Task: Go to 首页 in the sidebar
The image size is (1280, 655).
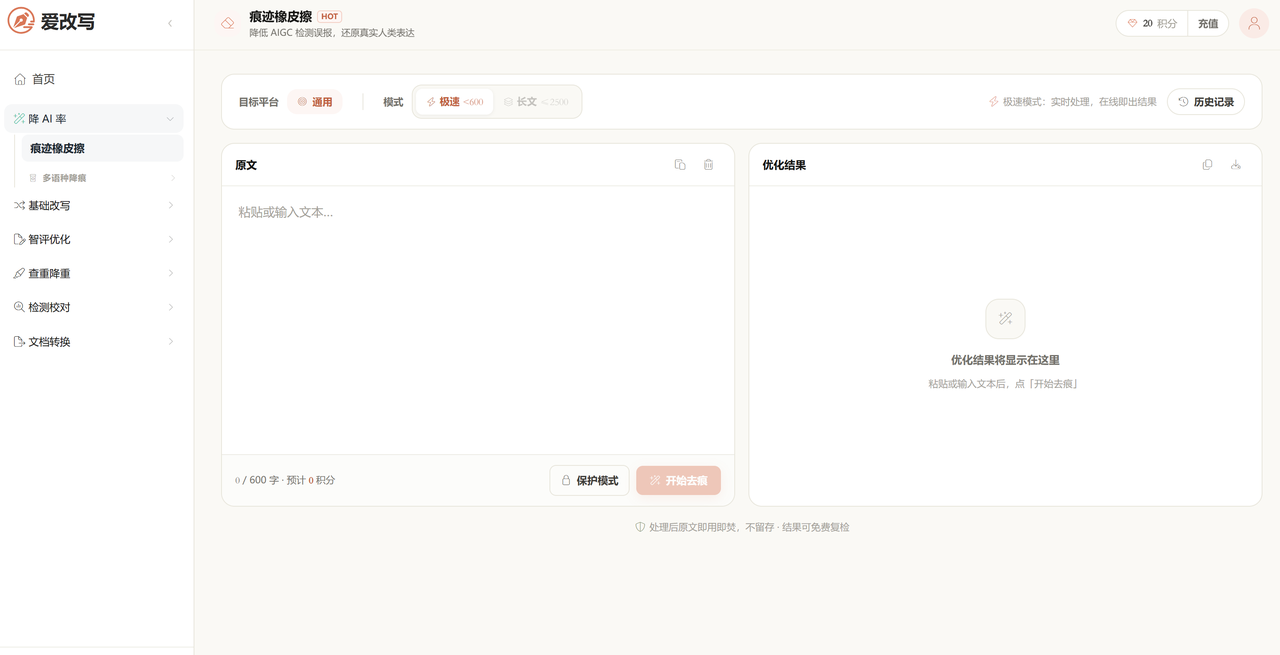Action: point(94,79)
